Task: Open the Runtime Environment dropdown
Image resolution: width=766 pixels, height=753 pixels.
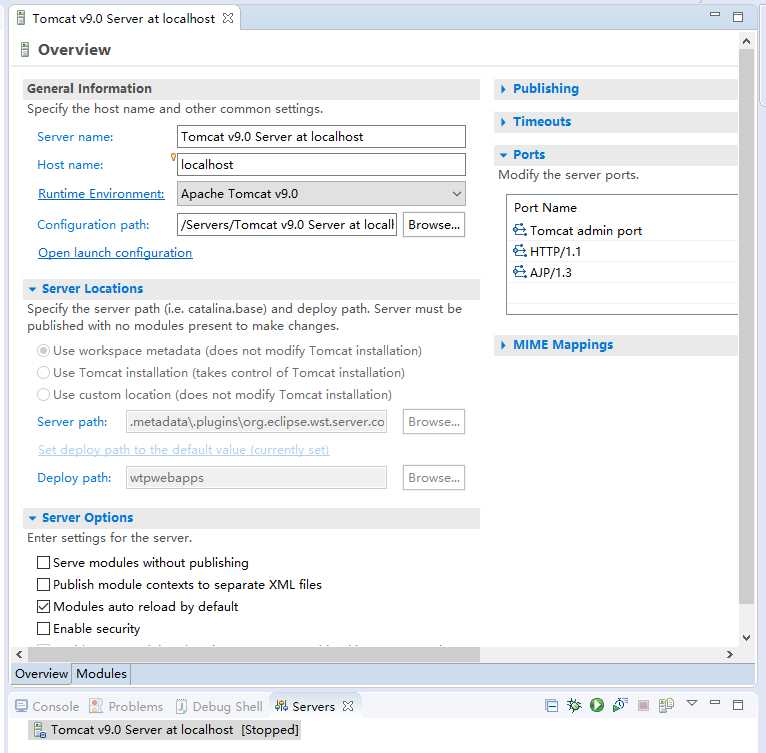Action: pos(321,194)
